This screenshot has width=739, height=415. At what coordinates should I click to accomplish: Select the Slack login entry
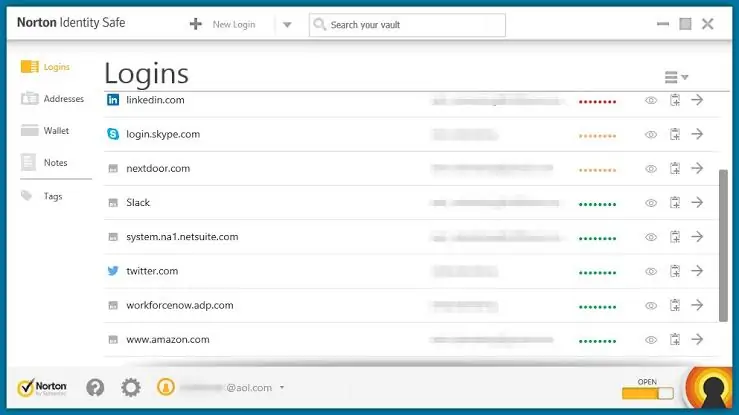click(x=138, y=203)
